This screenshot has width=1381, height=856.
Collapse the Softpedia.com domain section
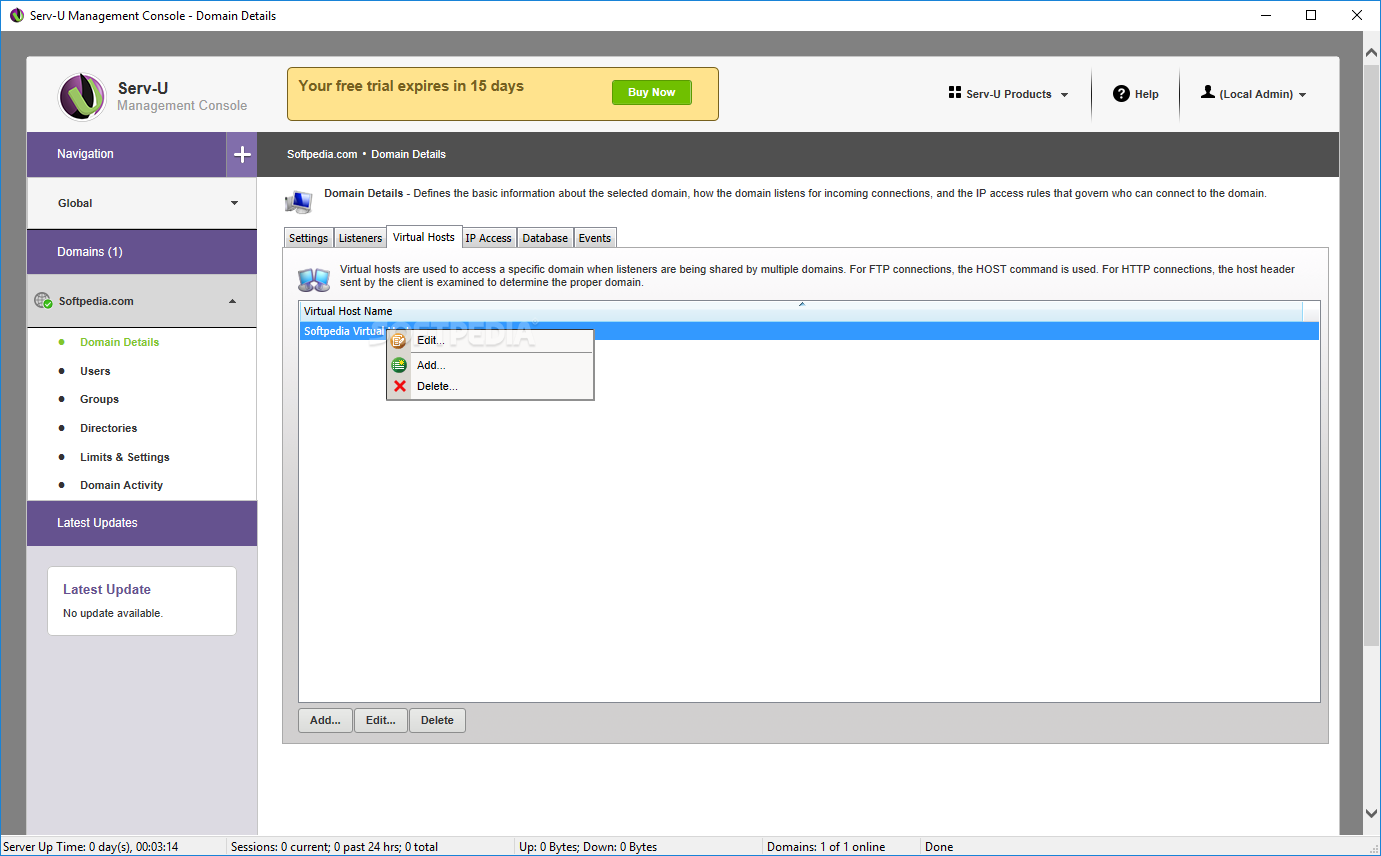click(x=142, y=301)
